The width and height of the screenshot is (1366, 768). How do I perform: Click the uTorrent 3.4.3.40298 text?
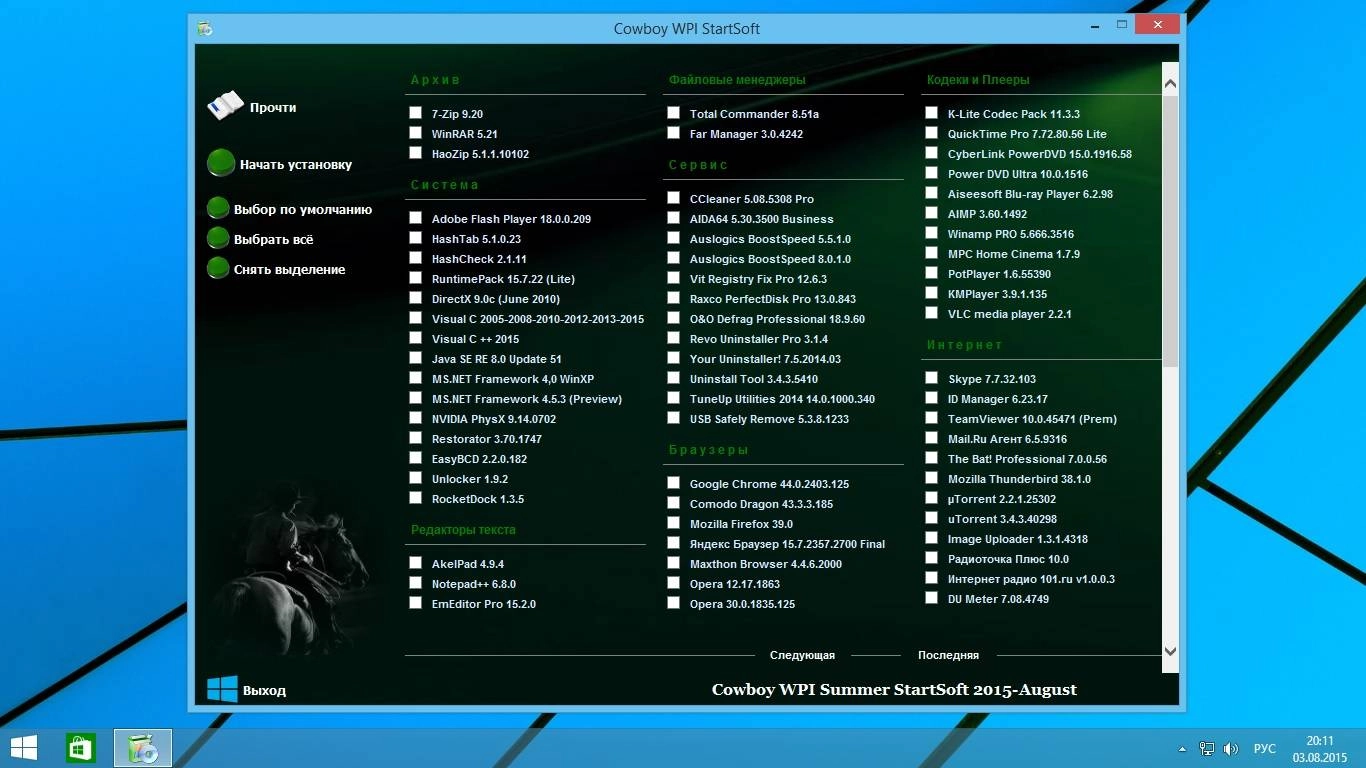click(x=1002, y=519)
